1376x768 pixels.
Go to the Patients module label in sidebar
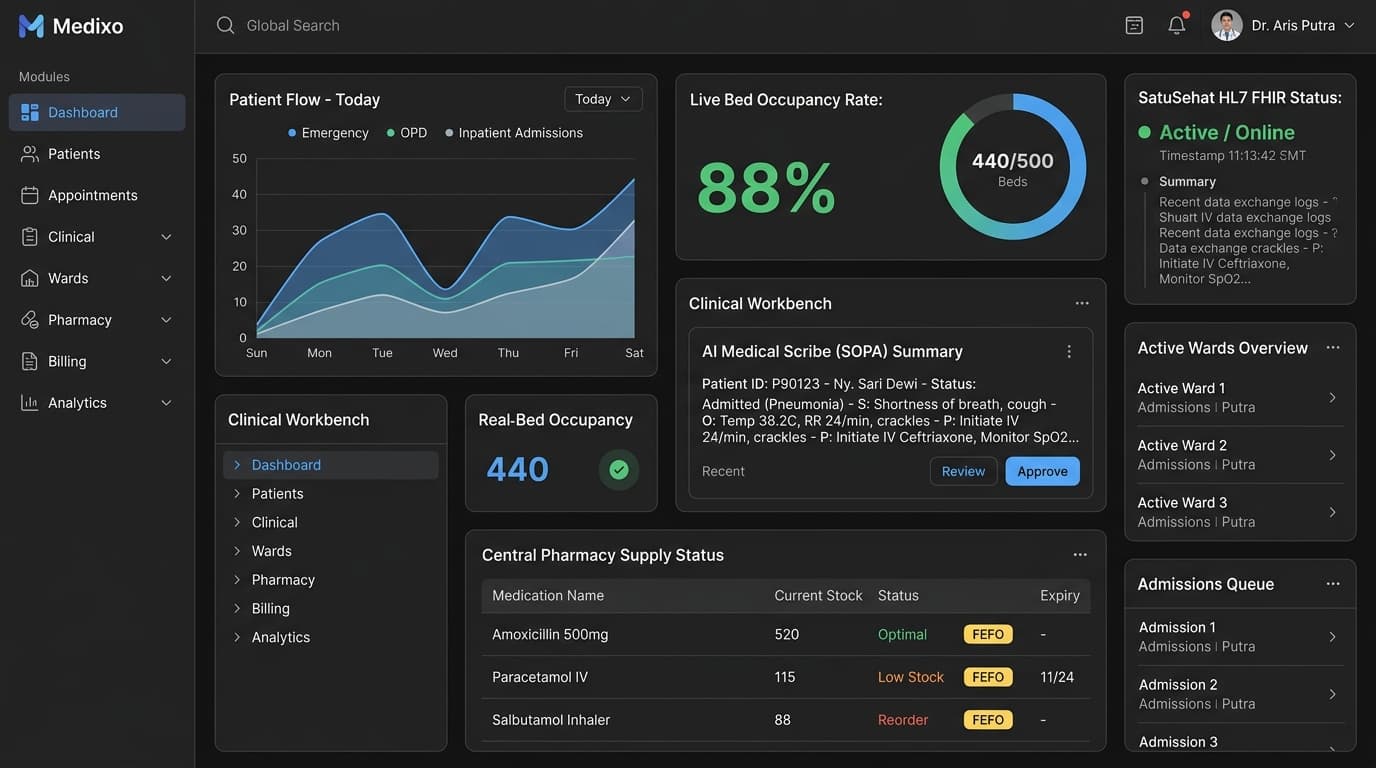tap(74, 154)
